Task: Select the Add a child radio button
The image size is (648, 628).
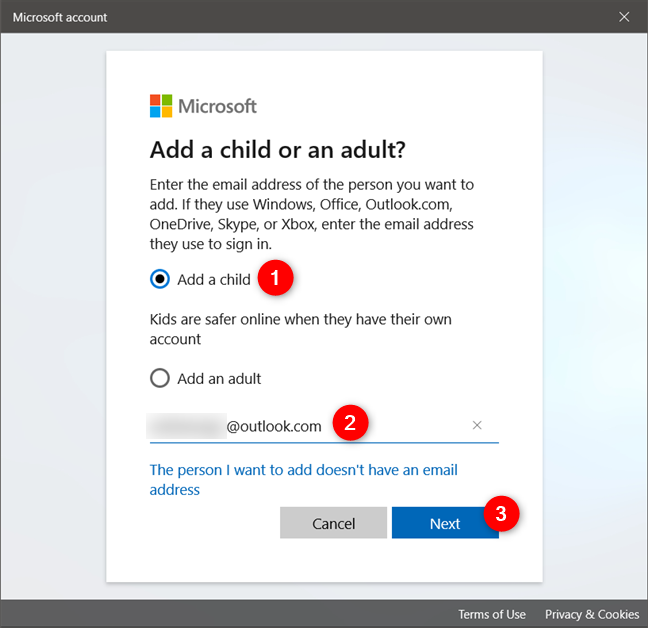Action: pos(160,279)
